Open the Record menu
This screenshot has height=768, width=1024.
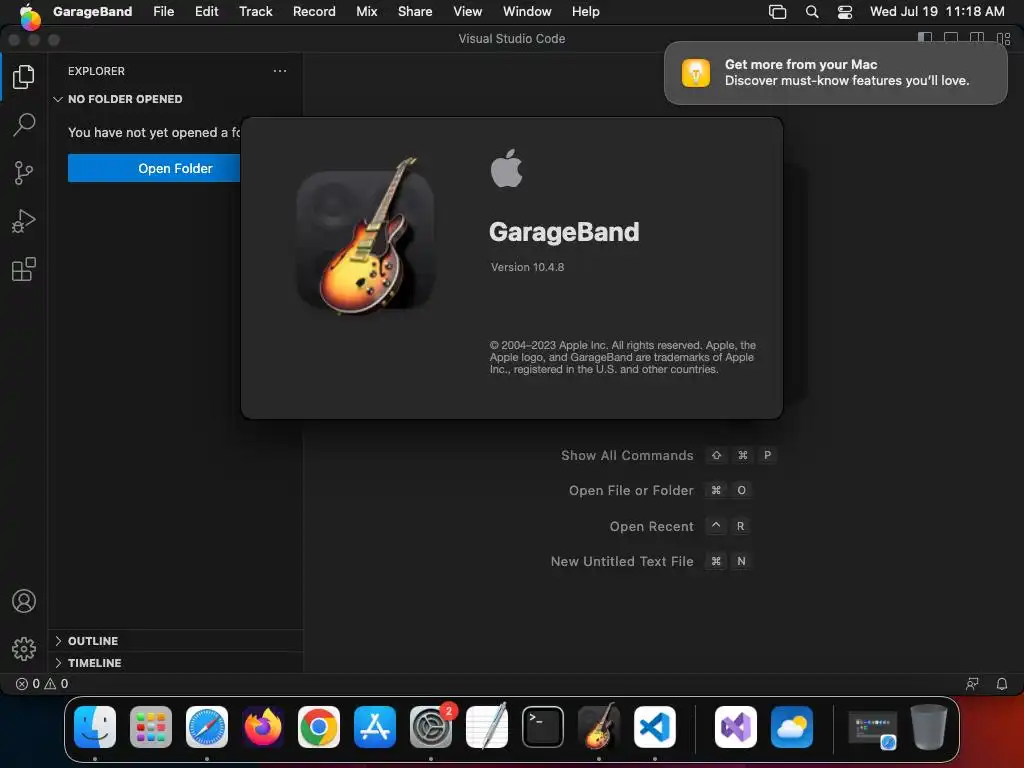314,11
